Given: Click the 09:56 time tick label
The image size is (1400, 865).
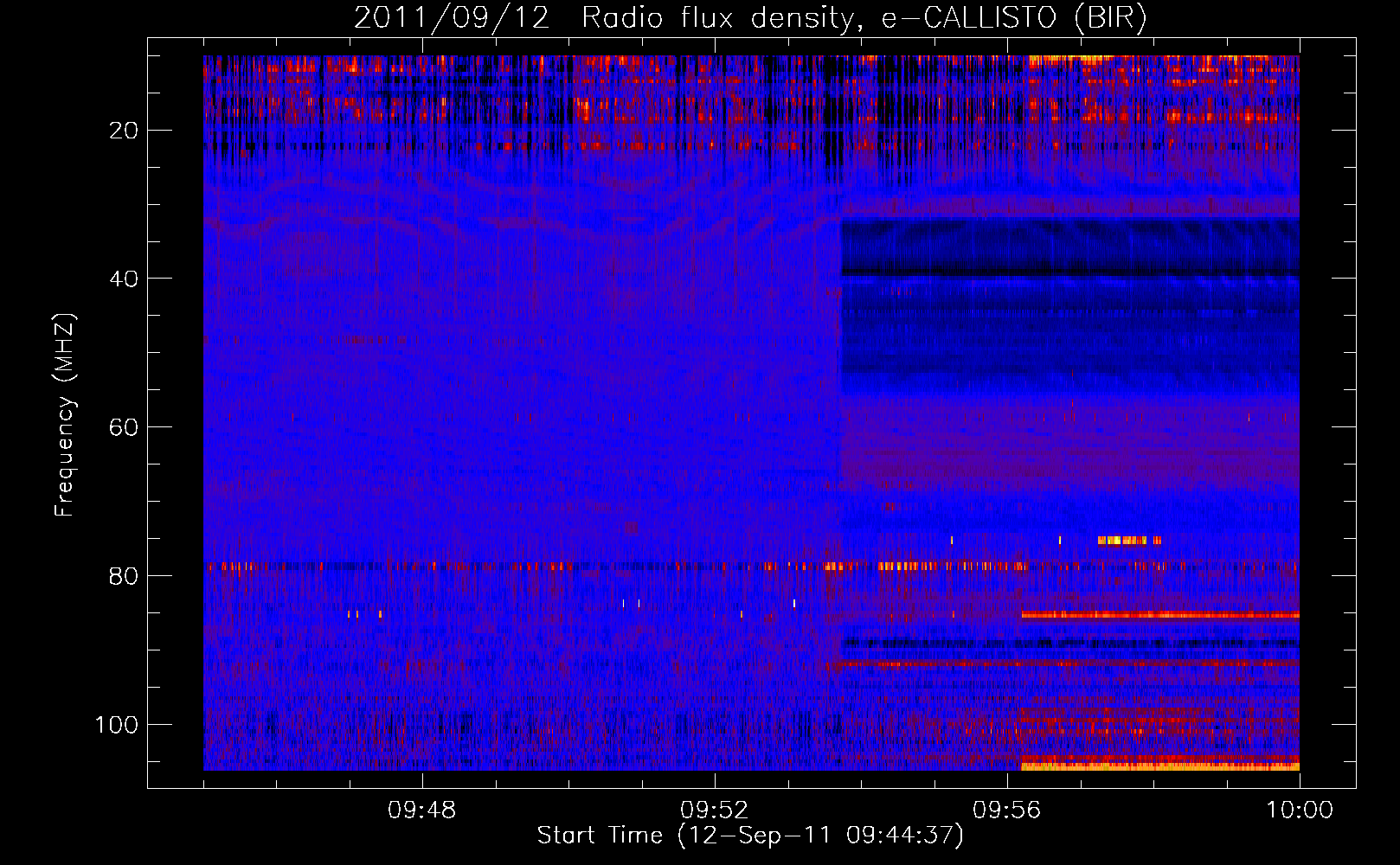Looking at the screenshot, I should click(1007, 811).
